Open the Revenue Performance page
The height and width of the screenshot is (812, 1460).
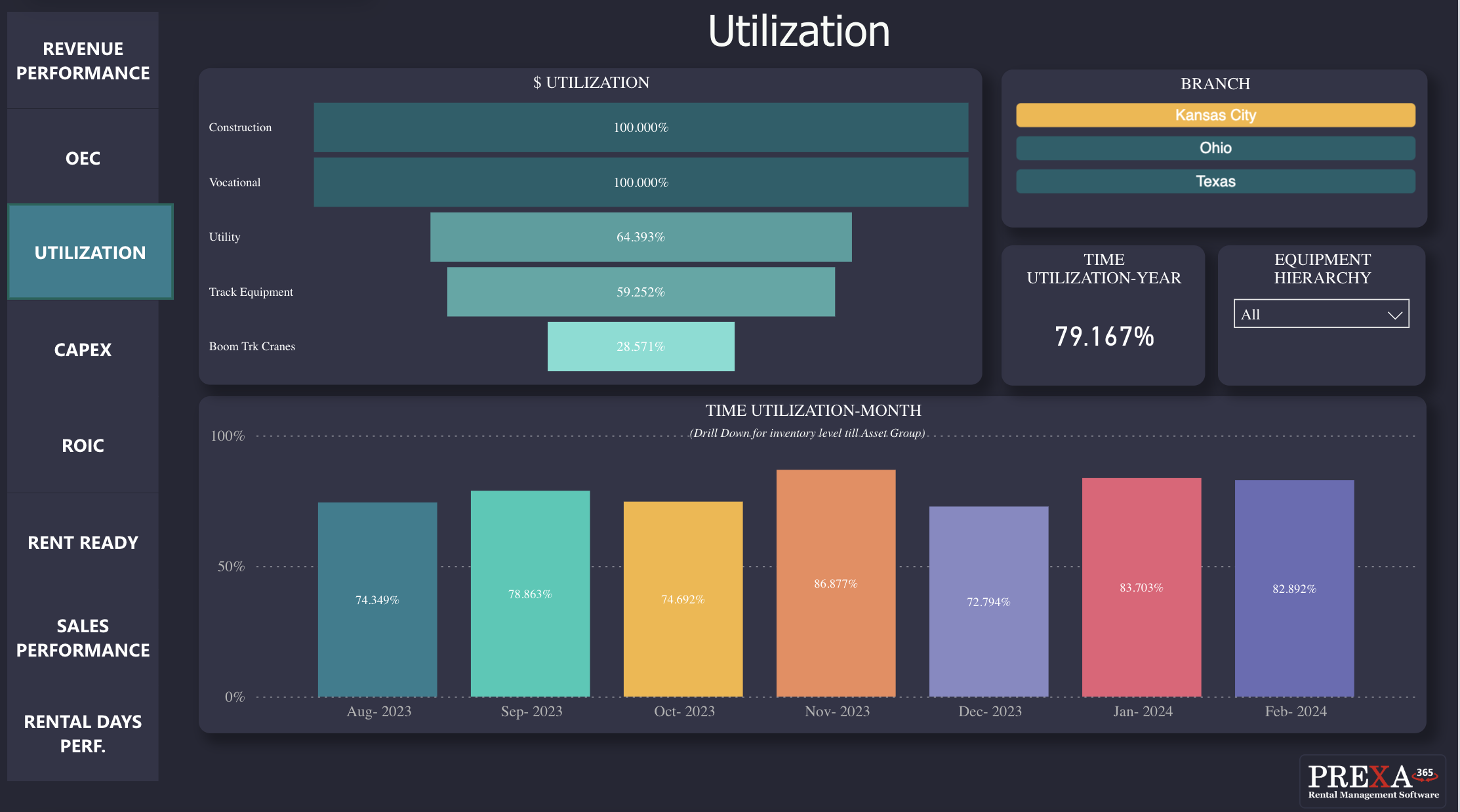[83, 61]
